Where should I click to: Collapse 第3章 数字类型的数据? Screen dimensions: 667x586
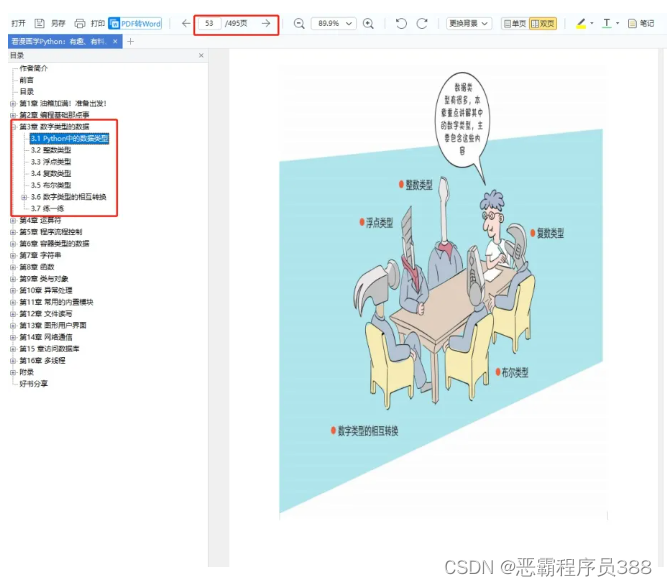click(x=13, y=127)
